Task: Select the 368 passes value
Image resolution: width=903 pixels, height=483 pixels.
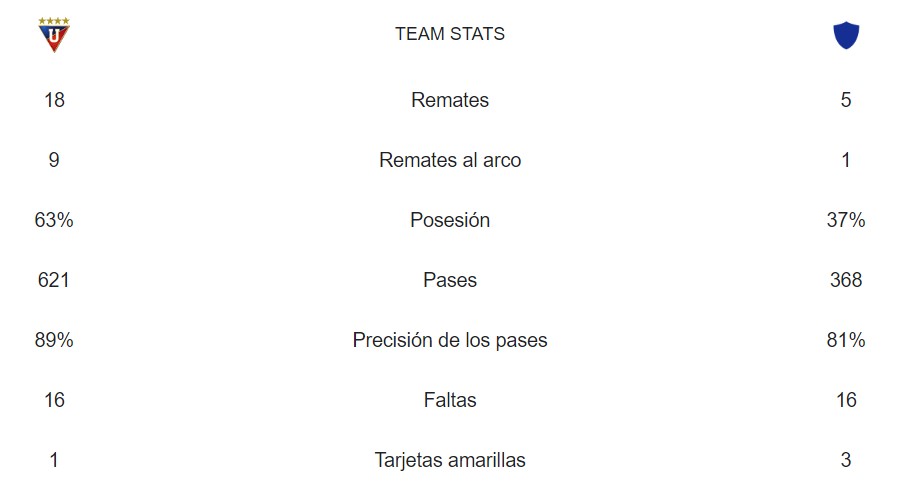Action: click(846, 280)
